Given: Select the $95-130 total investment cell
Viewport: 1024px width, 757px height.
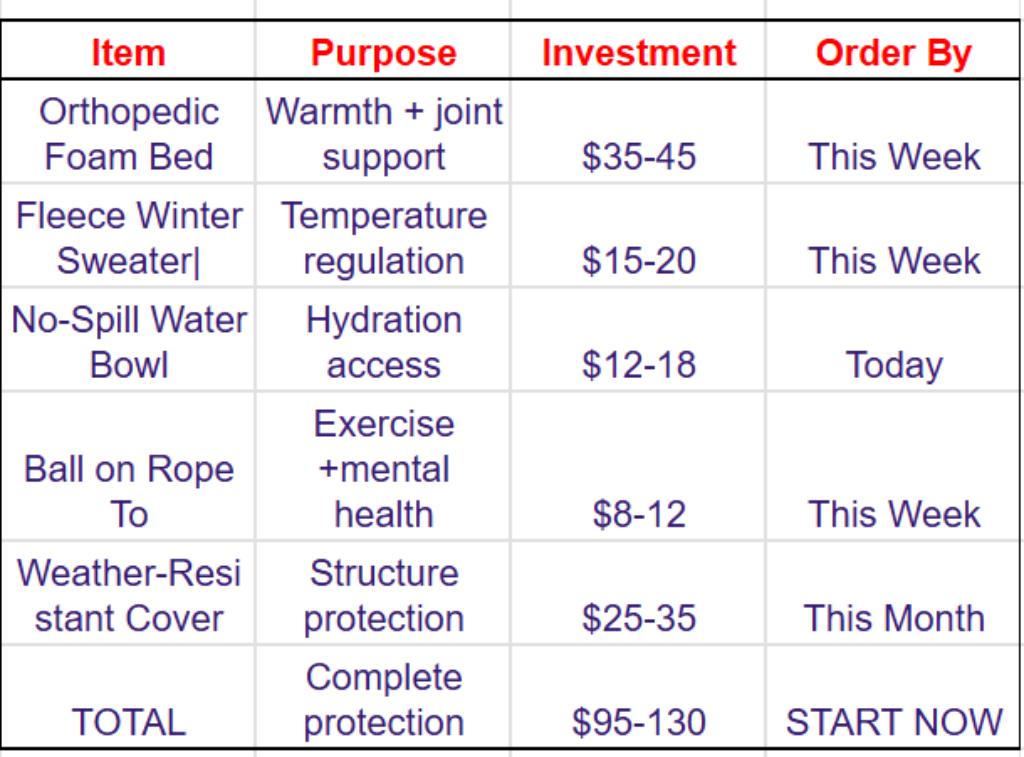Looking at the screenshot, I should click(638, 697).
